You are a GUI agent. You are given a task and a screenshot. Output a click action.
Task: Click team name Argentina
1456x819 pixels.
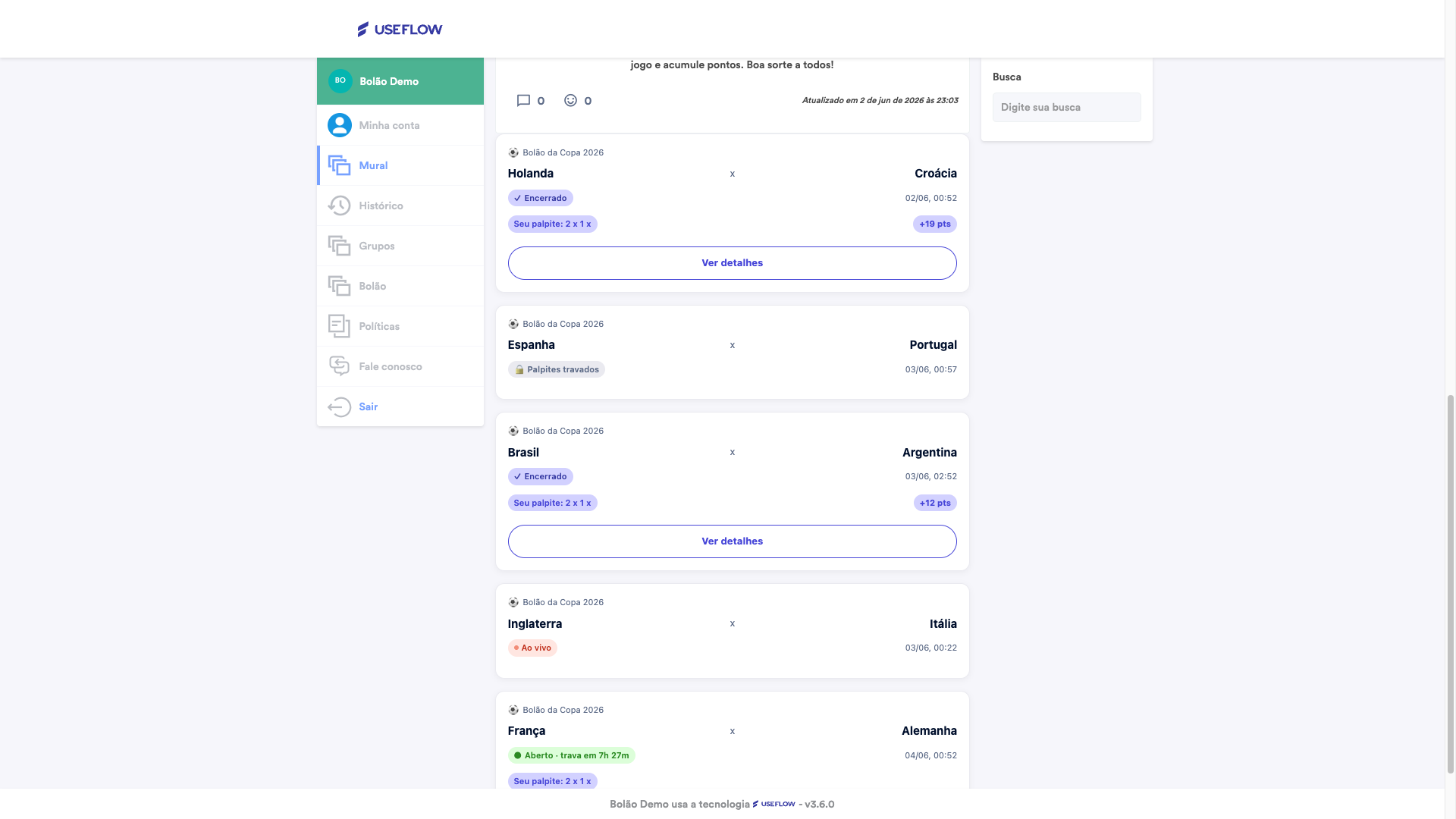pyautogui.click(x=930, y=453)
